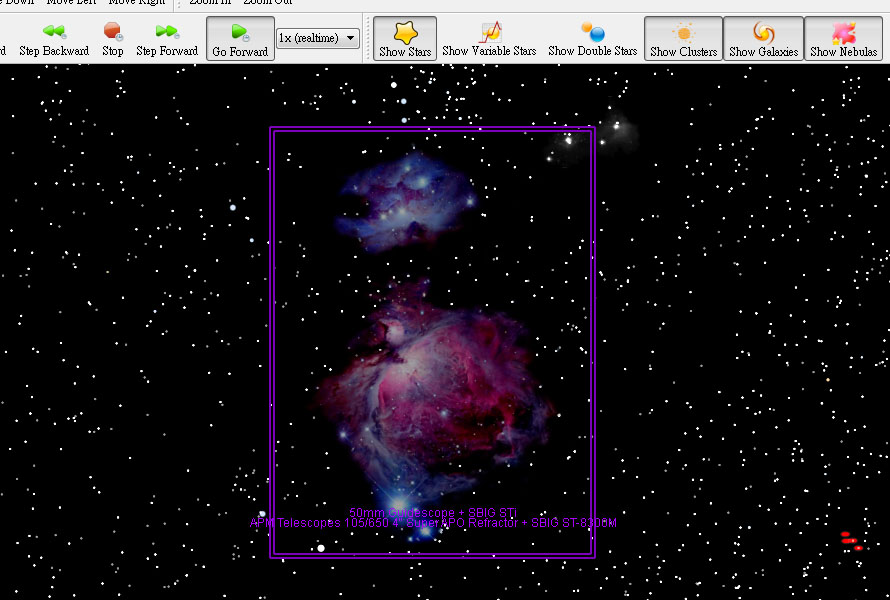
Task: Toggle the Show Nebulas button
Action: tap(844, 38)
